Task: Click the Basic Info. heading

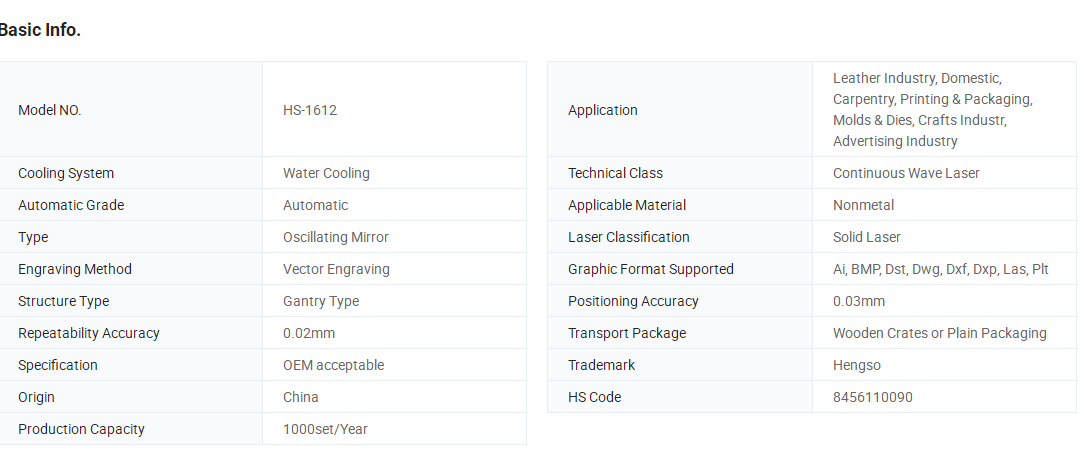Action: pyautogui.click(x=40, y=30)
